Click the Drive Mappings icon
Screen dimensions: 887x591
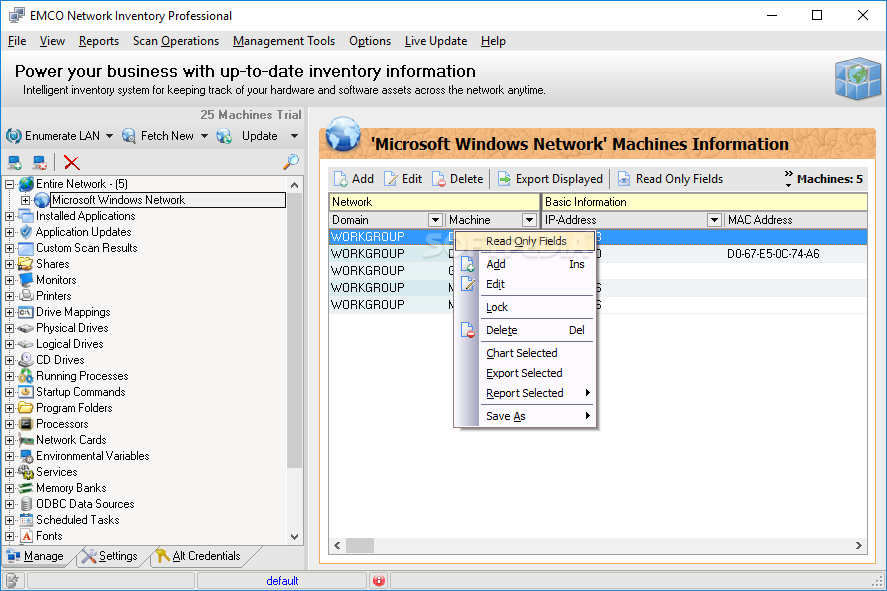26,312
